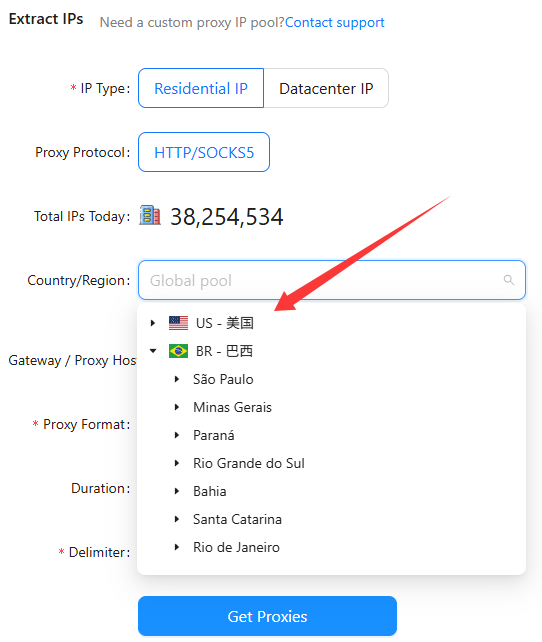Click the Proxy Protocol label
The image size is (542, 642).
point(83,152)
